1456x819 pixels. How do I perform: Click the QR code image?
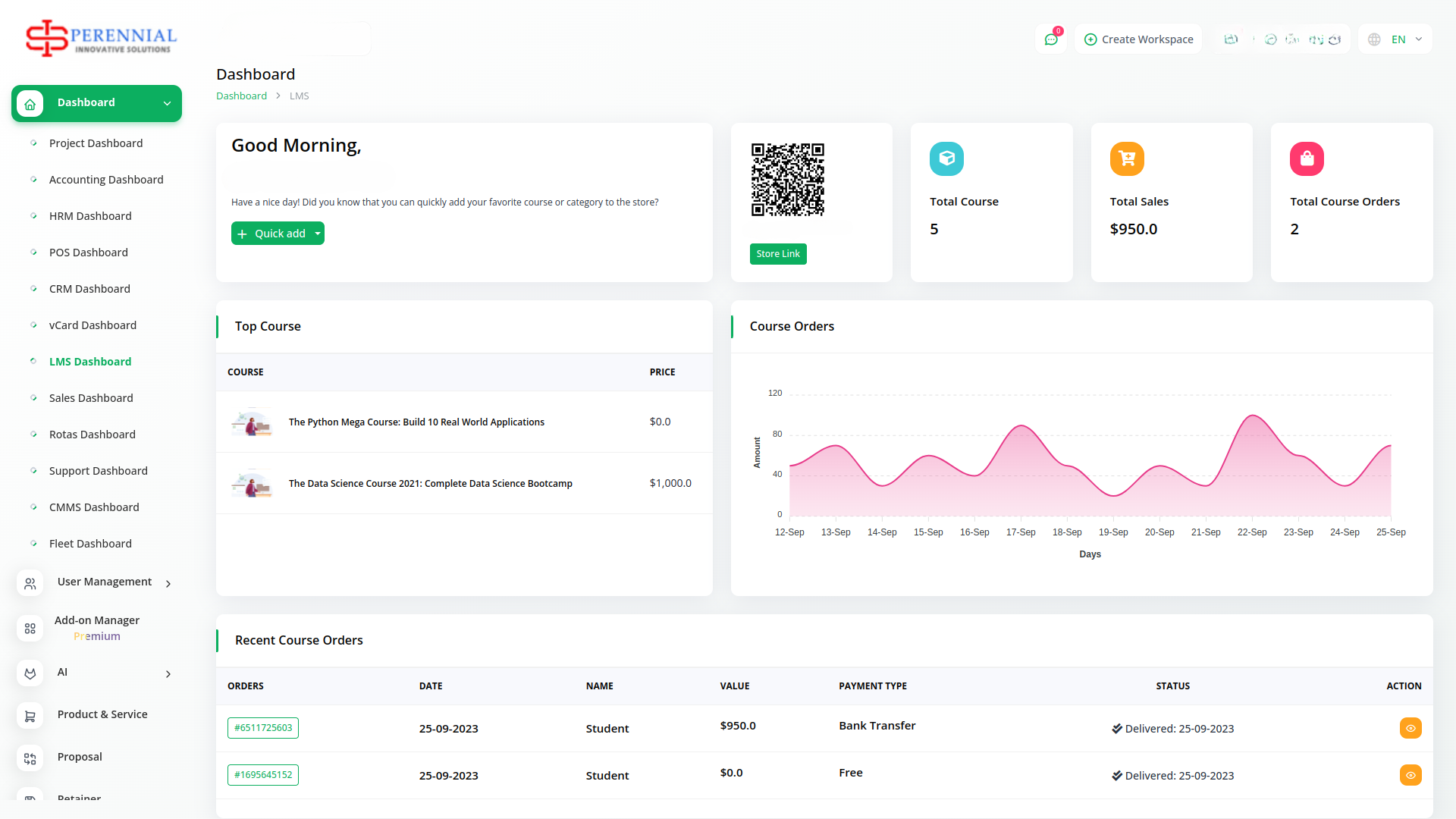point(787,180)
